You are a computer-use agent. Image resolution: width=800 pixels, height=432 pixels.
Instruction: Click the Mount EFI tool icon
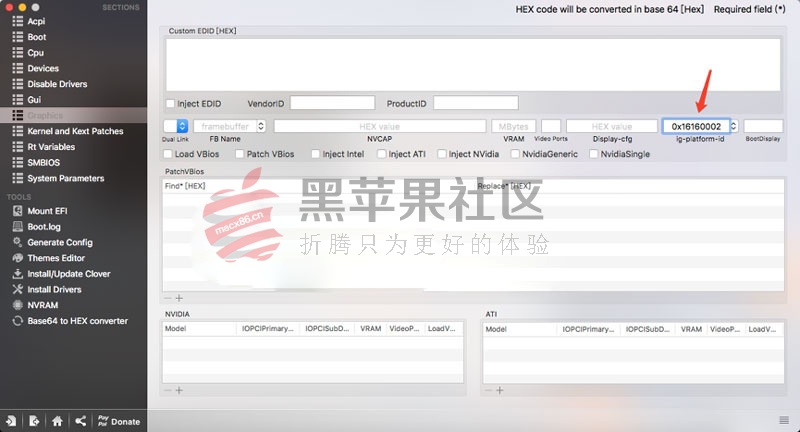(18, 211)
